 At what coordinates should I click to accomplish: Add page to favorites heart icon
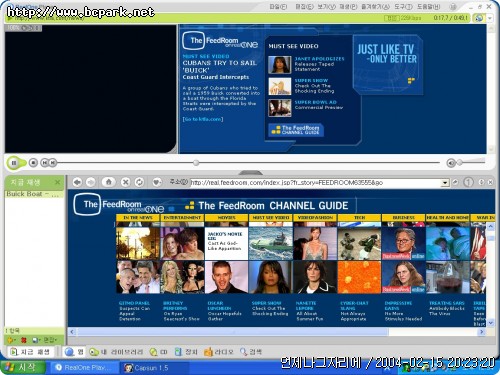tap(157, 182)
